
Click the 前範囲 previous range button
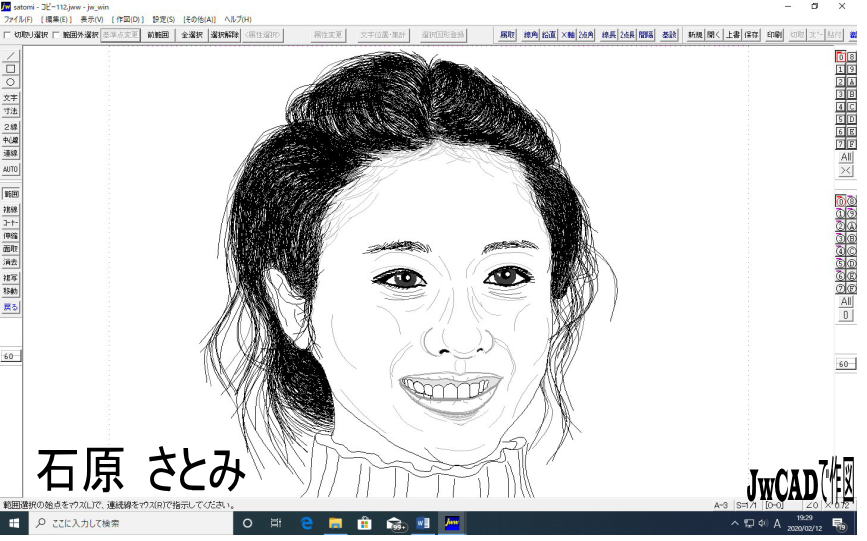click(158, 35)
